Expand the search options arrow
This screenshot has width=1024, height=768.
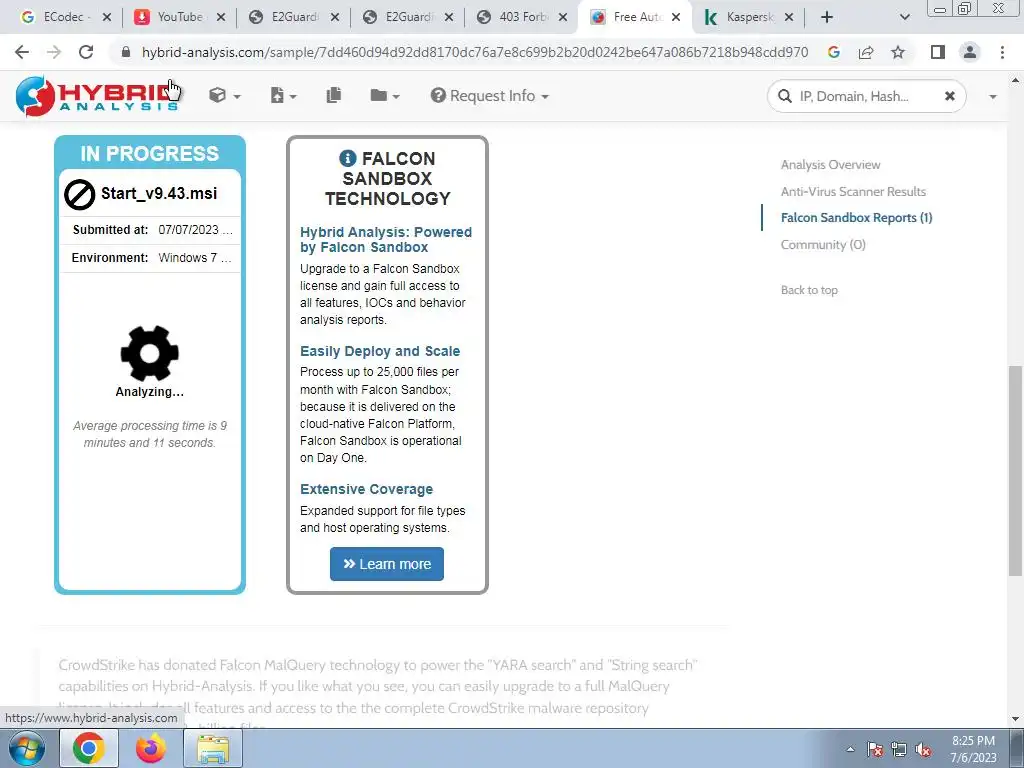(x=993, y=97)
